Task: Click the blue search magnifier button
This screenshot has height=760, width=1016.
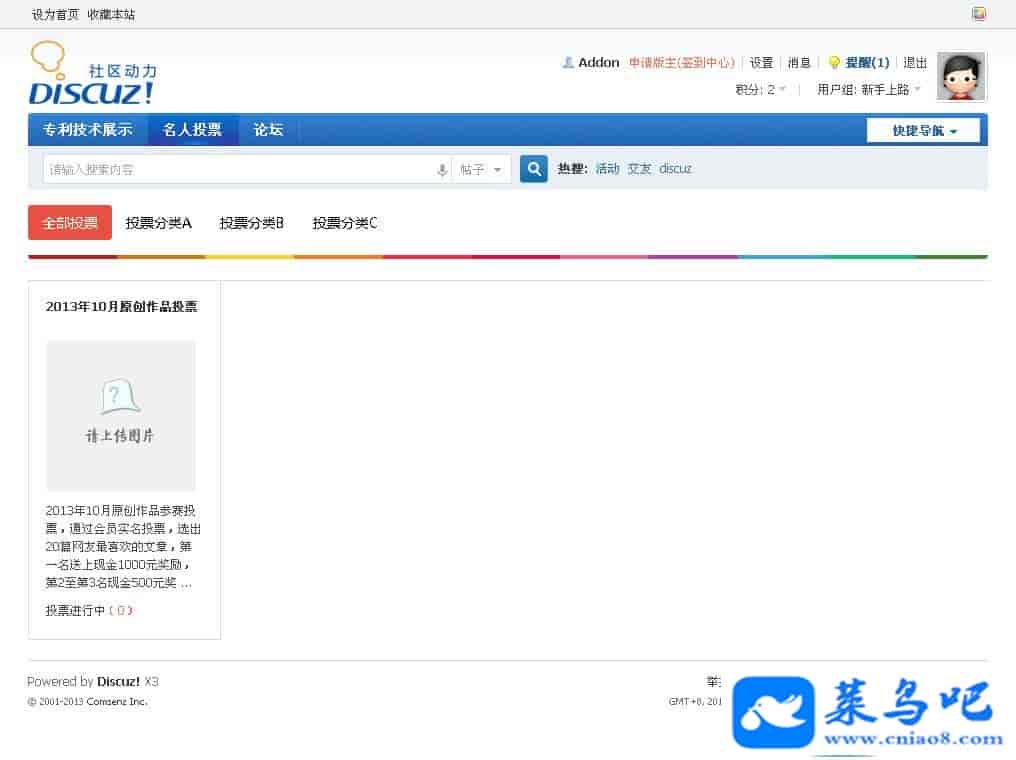Action: [x=534, y=169]
